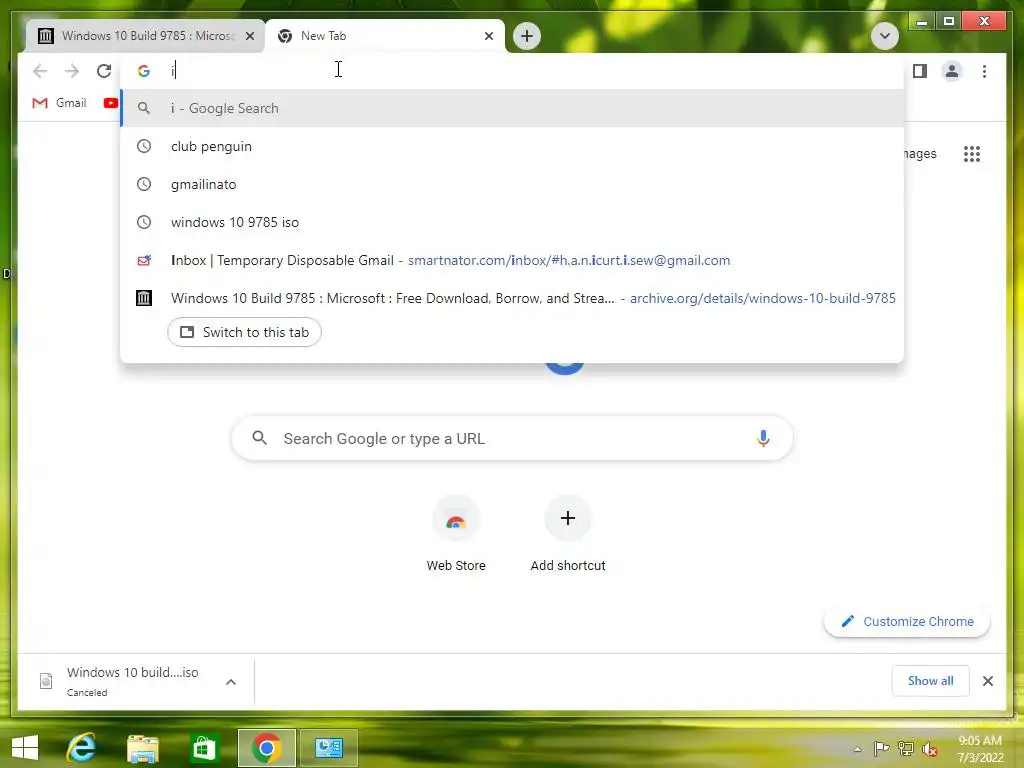Open the rightmost pinned taskbar application
The height and width of the screenshot is (768, 1024).
point(328,748)
